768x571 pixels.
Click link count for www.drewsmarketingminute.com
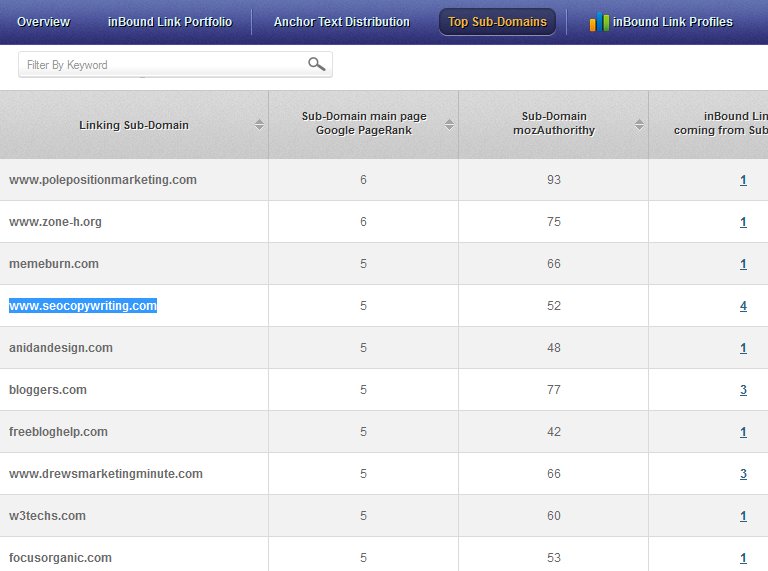point(743,474)
